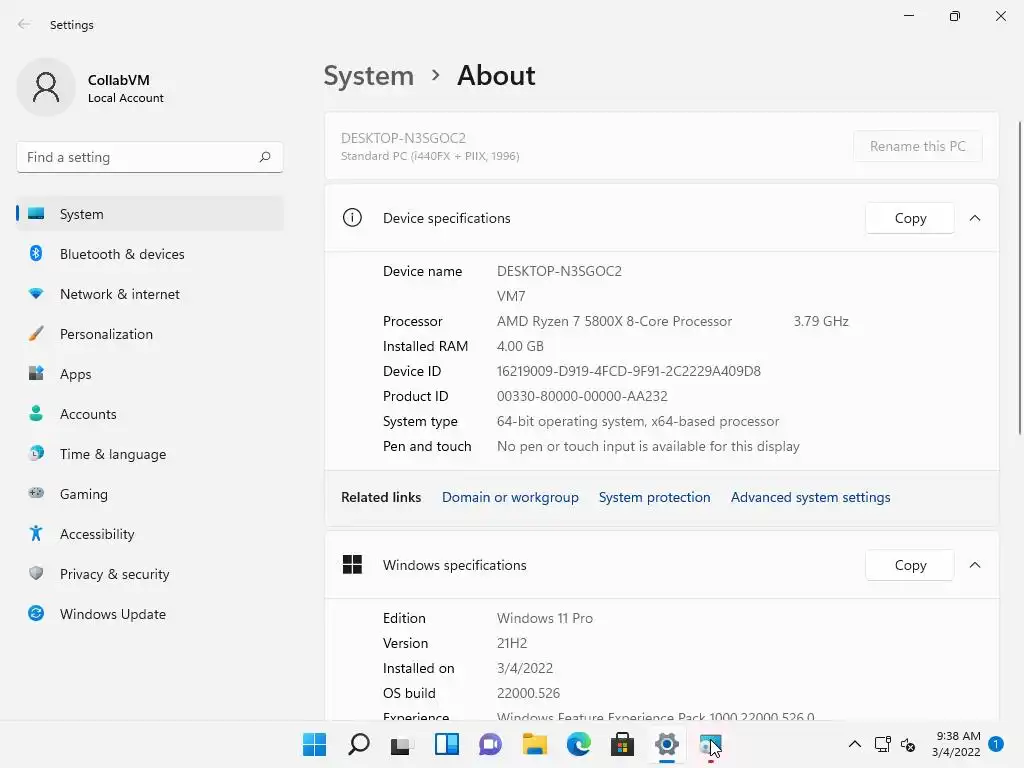The height and width of the screenshot is (768, 1024).
Task: Click the Device specifications info icon
Action: [x=352, y=217]
